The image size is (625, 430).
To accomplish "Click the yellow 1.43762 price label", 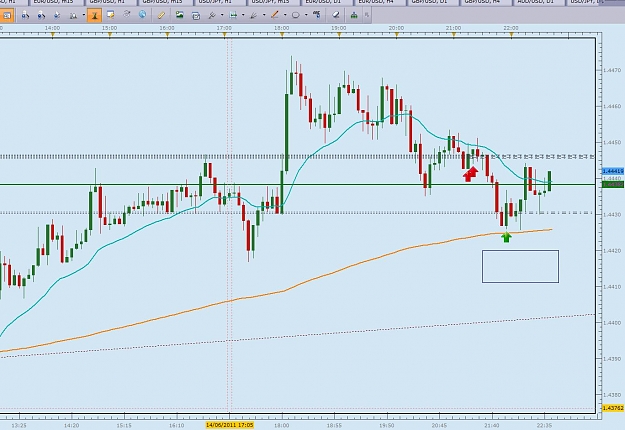I will [x=613, y=408].
